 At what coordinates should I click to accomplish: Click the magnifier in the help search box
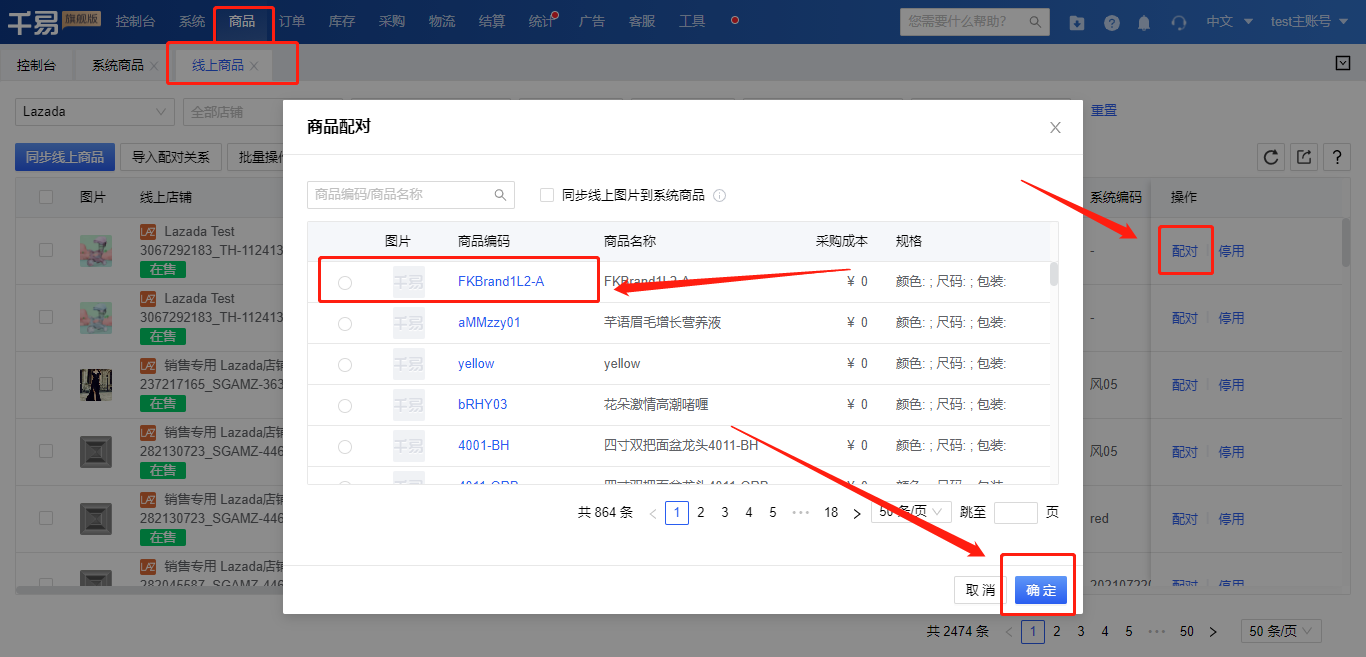[x=1037, y=21]
